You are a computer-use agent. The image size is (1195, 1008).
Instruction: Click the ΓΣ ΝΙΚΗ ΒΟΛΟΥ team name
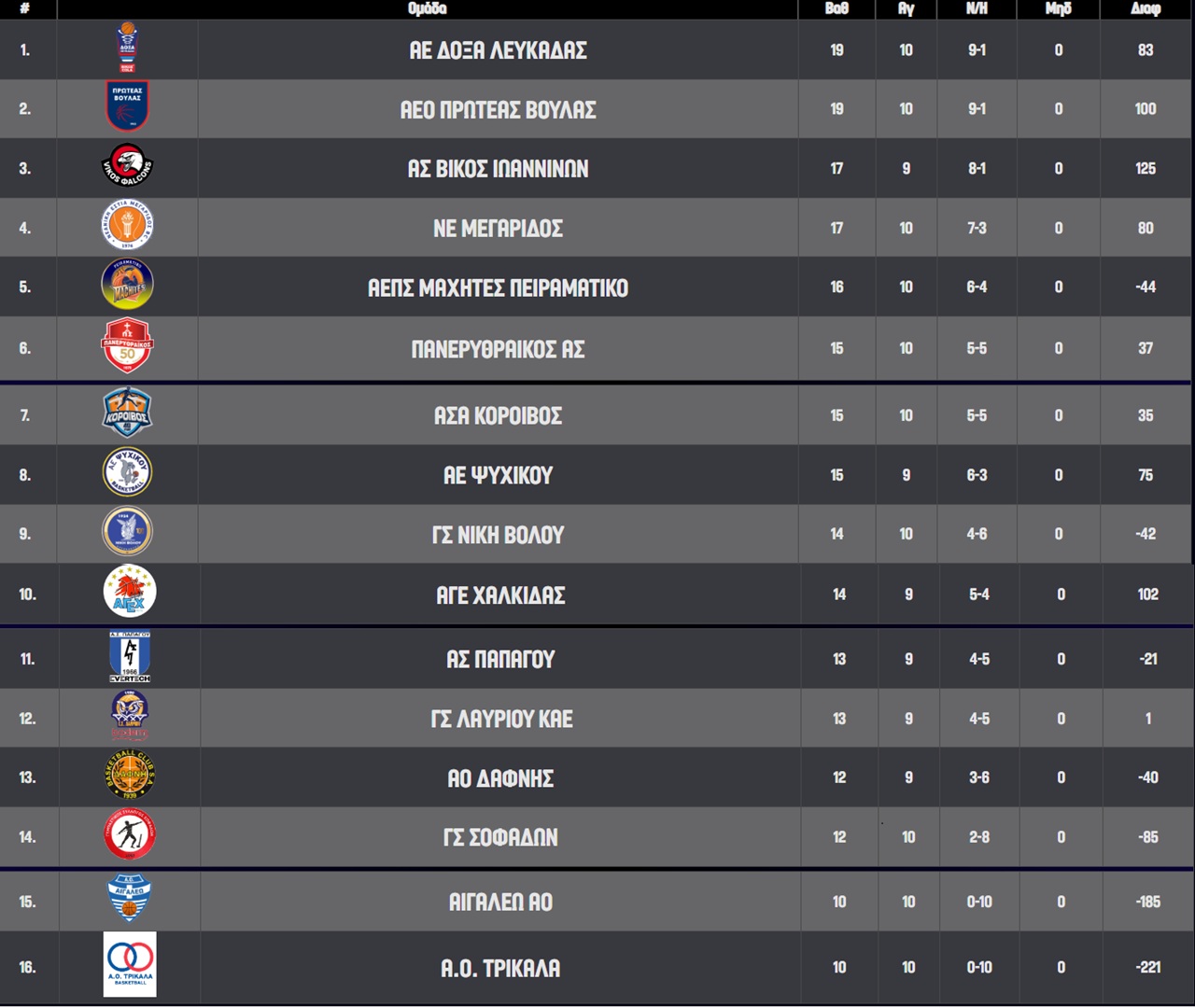click(498, 535)
